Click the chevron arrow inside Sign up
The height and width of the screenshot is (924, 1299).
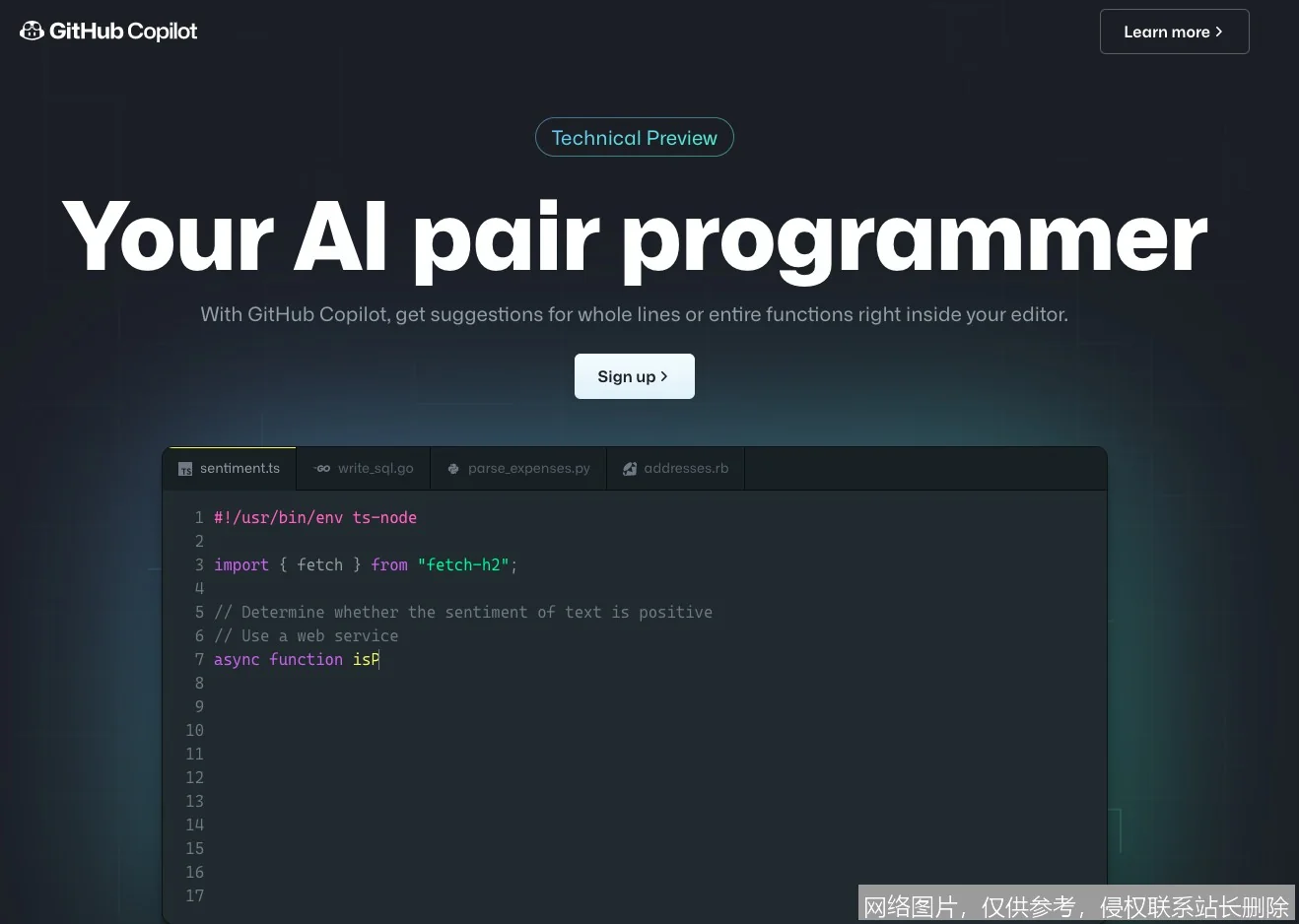[663, 375]
